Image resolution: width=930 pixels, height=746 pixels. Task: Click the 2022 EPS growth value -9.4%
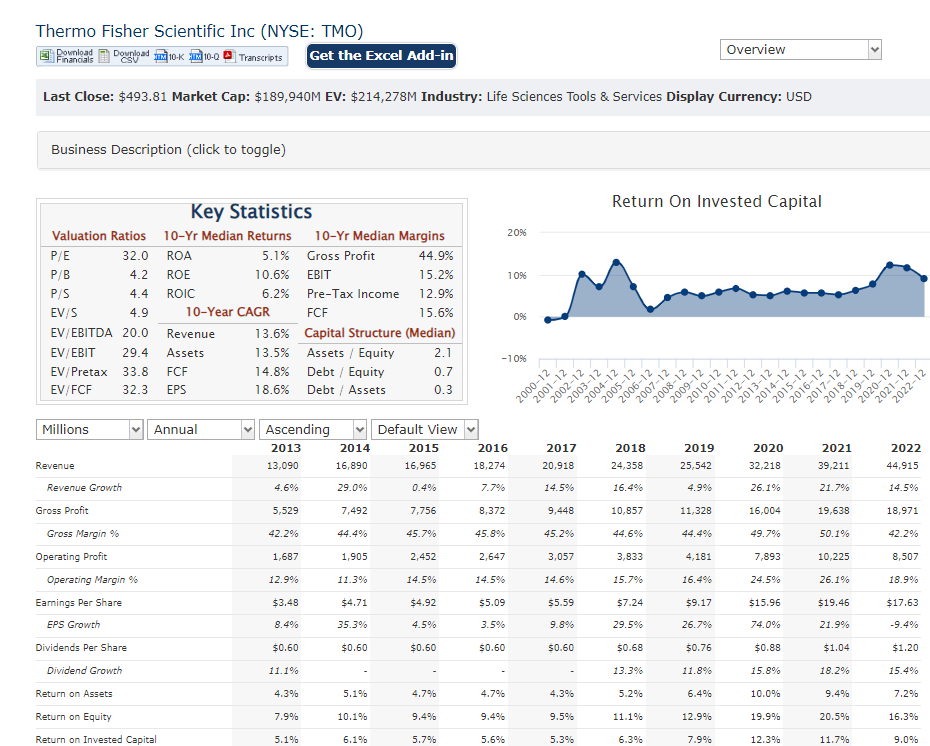904,625
